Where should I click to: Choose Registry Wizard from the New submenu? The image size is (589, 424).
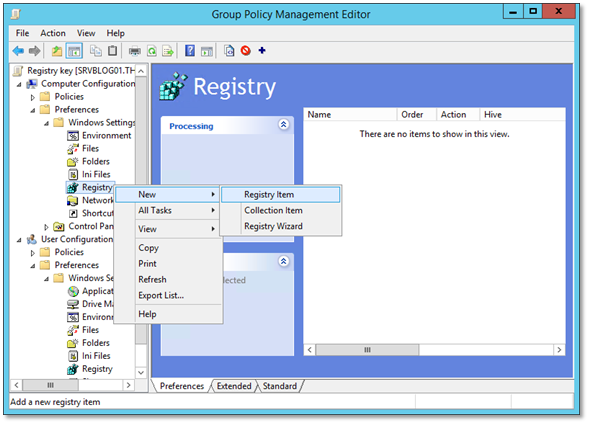(281, 226)
